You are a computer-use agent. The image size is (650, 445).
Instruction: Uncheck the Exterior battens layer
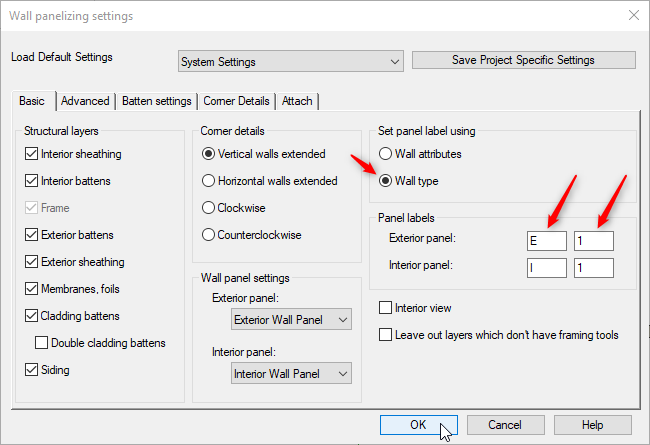click(32, 236)
